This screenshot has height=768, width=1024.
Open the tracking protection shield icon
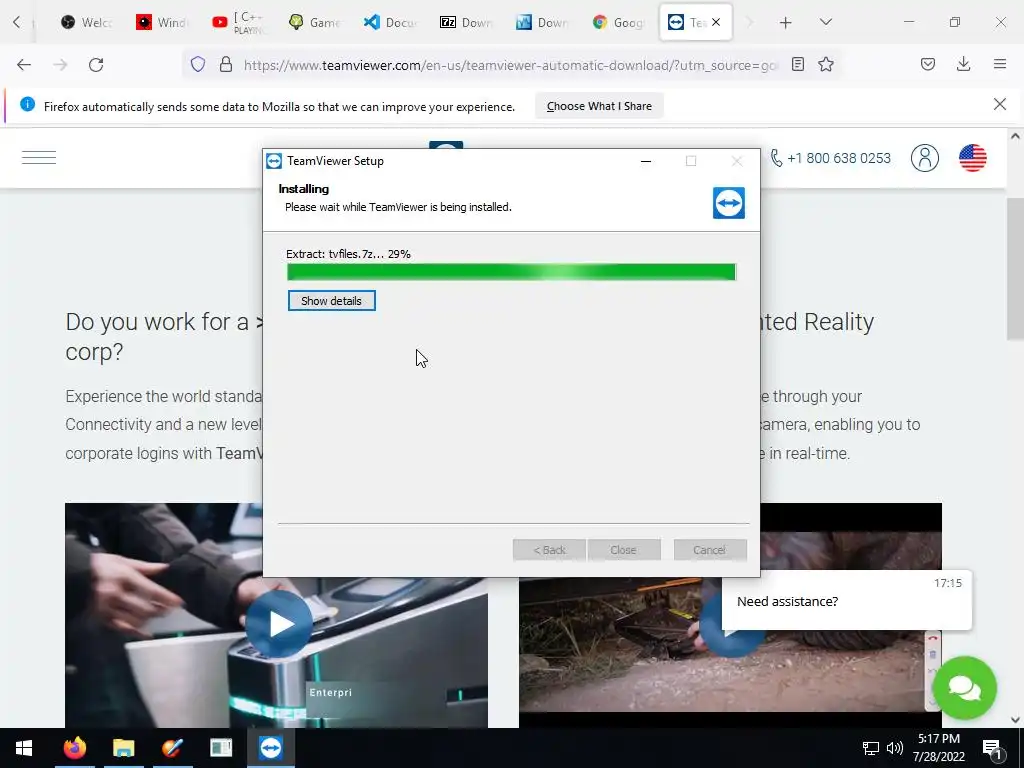(x=198, y=64)
